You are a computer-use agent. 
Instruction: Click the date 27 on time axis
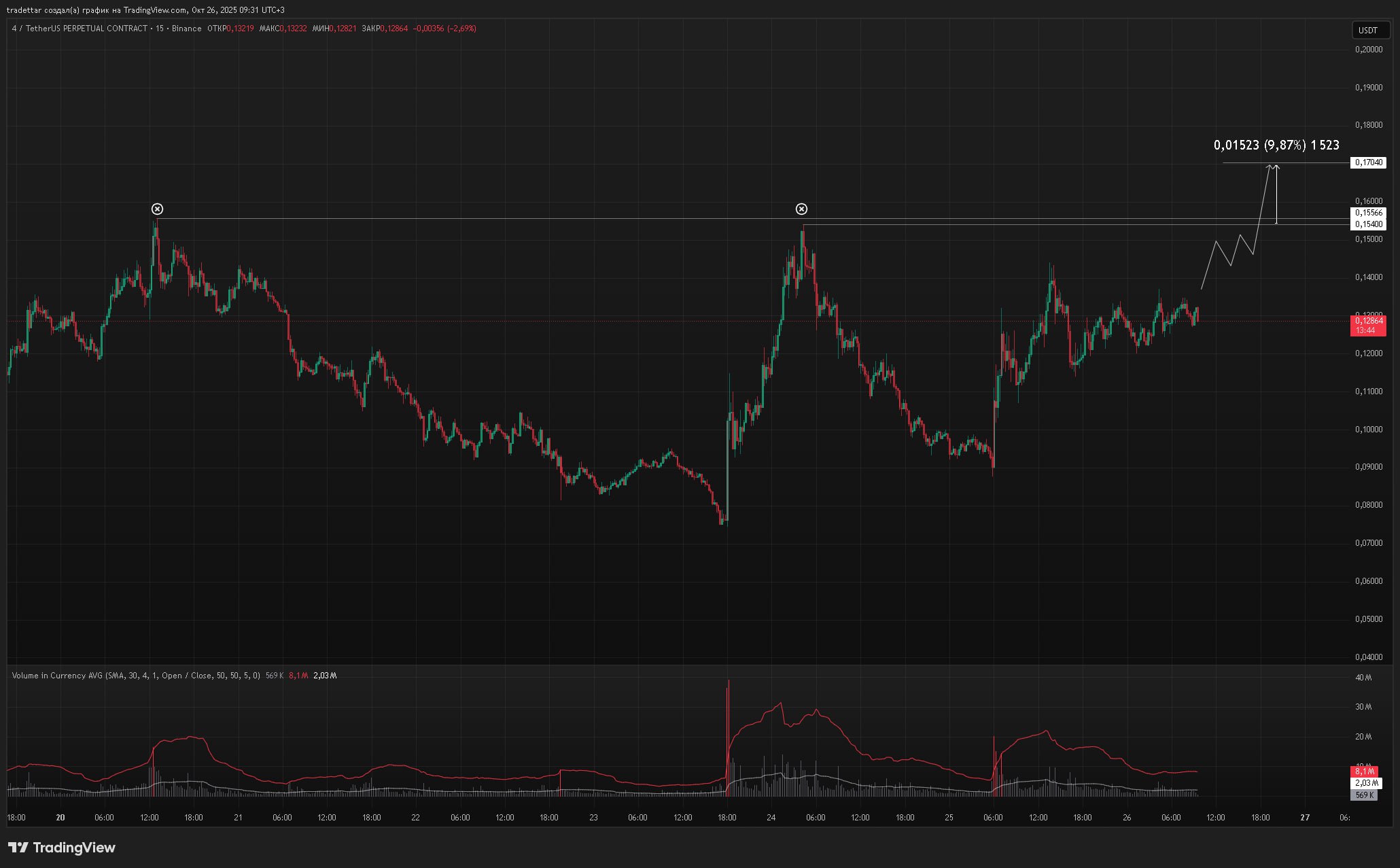[1304, 818]
